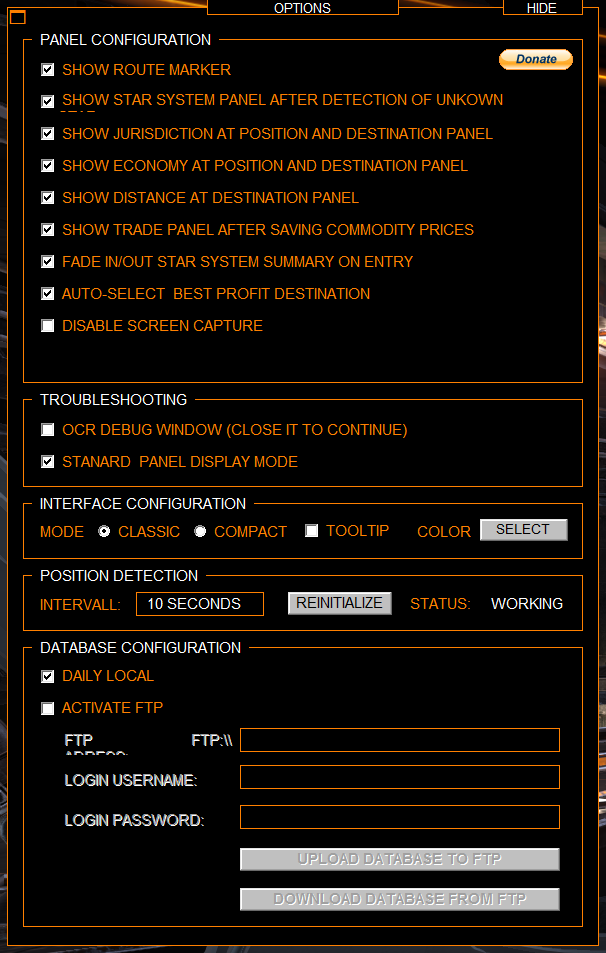
Task: Click the Login Username field
Action: [400, 777]
